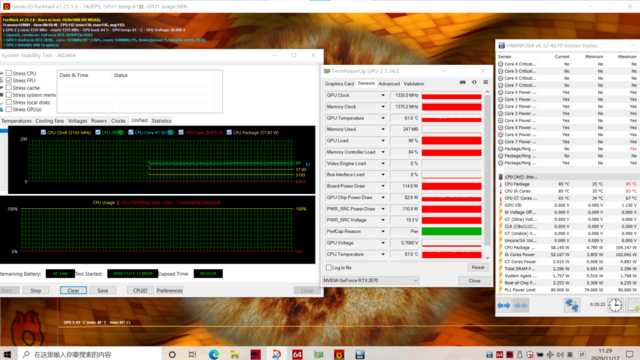Click GPU-Z screenshot camera icon
The height and width of the screenshot is (360, 640).
(x=462, y=82)
